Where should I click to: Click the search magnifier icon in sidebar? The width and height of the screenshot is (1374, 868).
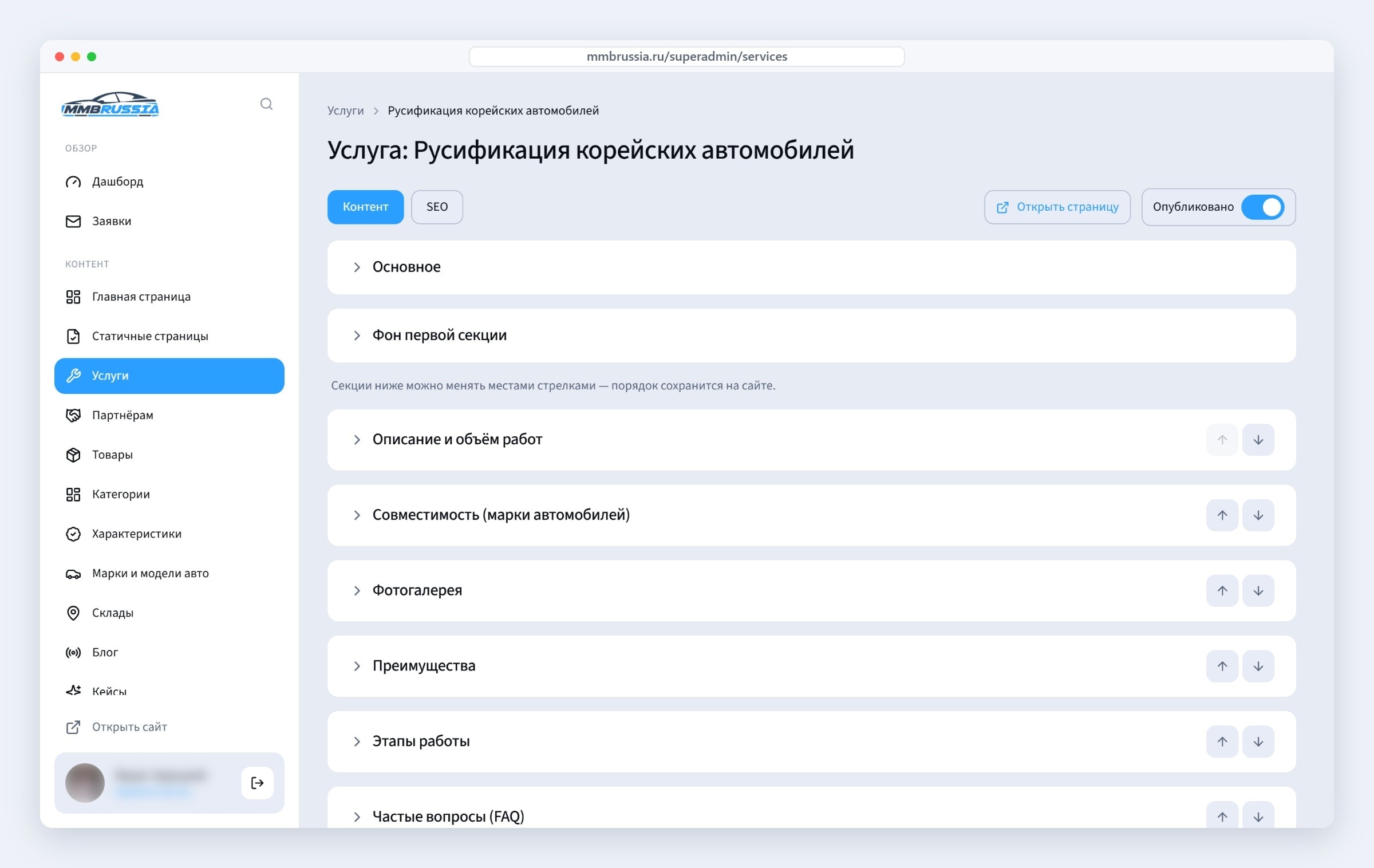[x=266, y=104]
